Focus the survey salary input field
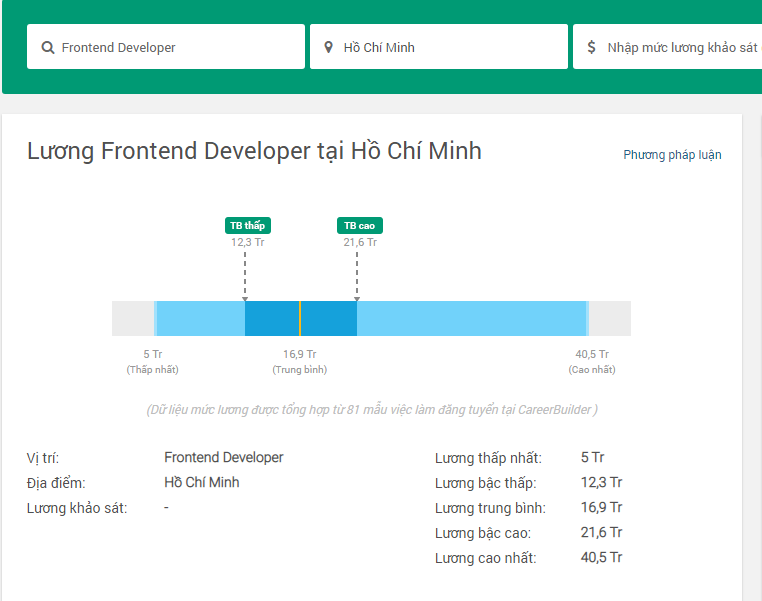 (x=667, y=47)
